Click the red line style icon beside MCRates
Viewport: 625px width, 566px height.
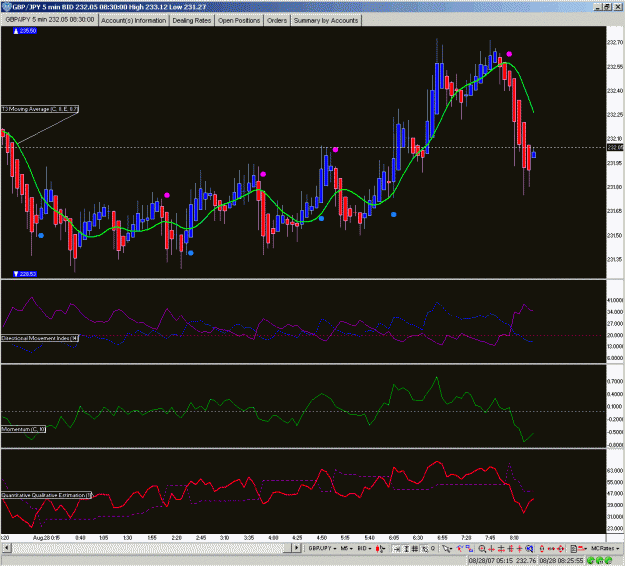[582, 549]
